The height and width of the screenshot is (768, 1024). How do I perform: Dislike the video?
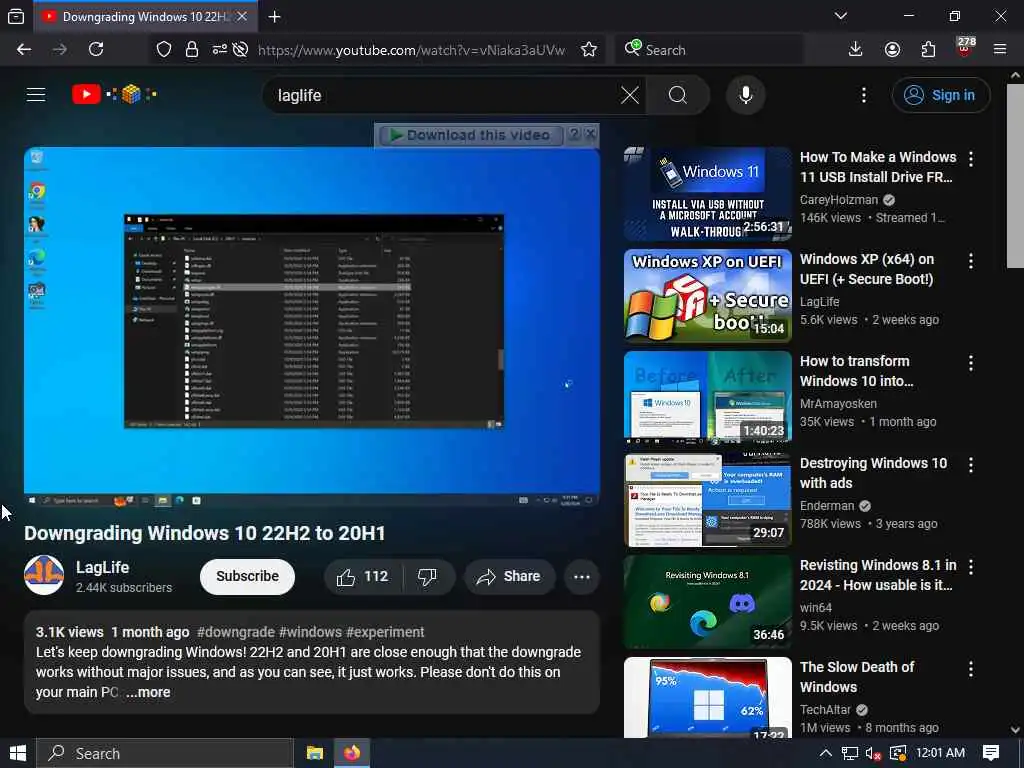click(428, 577)
